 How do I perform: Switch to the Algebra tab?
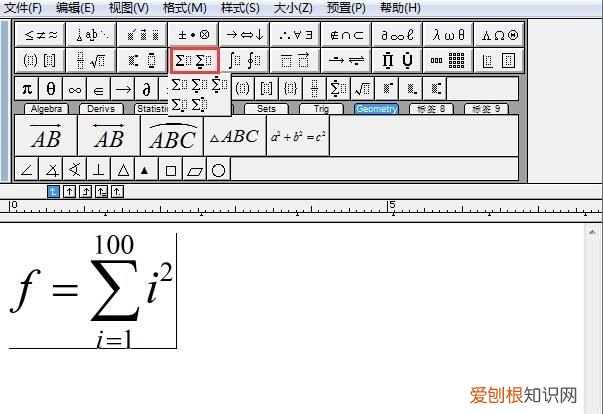pyautogui.click(x=46, y=109)
